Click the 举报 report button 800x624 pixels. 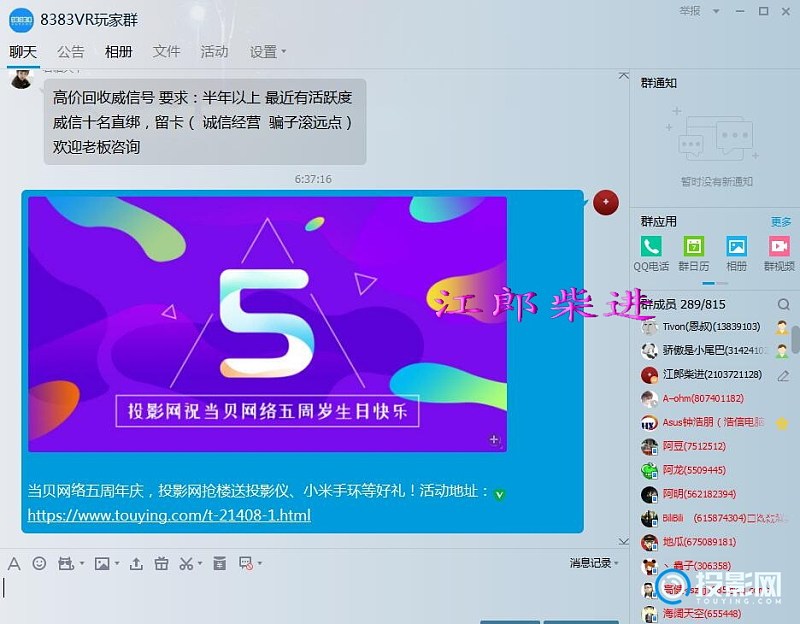coord(690,11)
